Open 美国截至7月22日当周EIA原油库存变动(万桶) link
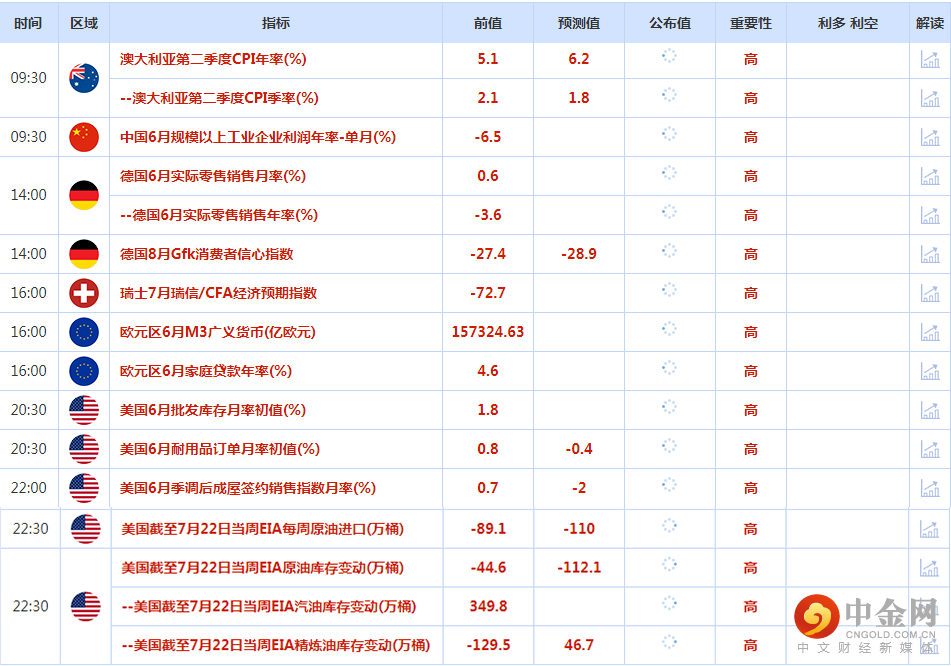951x666 pixels. click(x=263, y=568)
